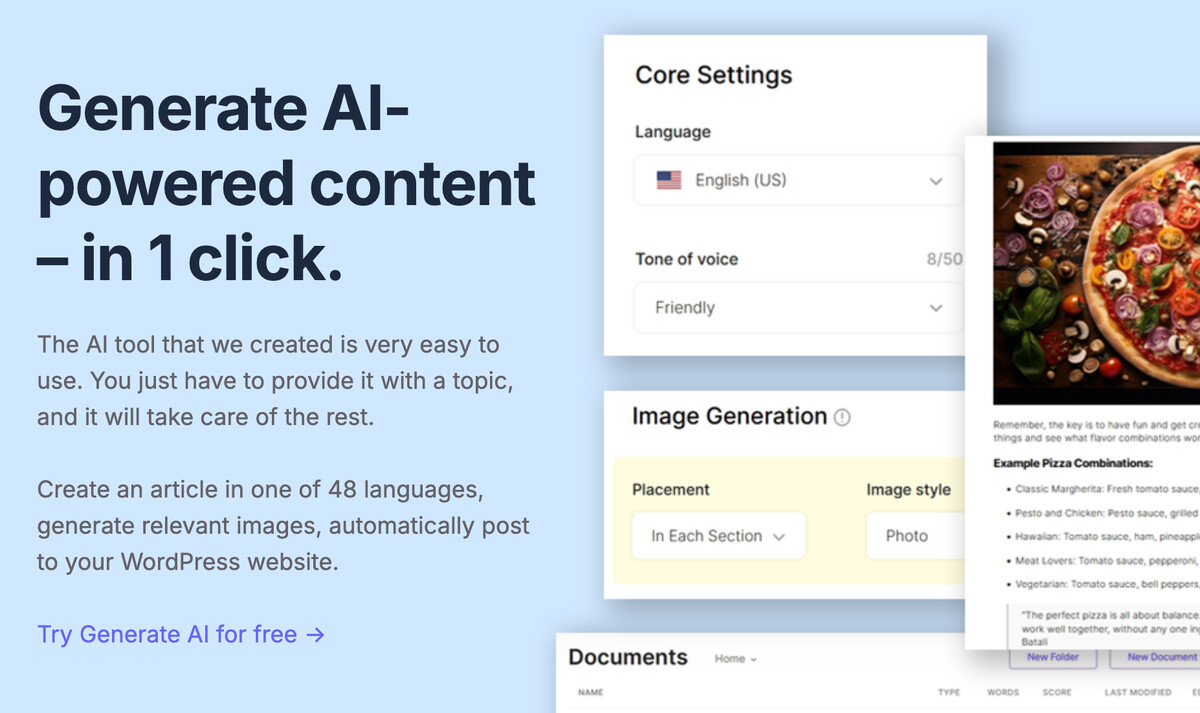Open the English (US) language dropdown
The image size is (1200, 713).
tap(798, 181)
